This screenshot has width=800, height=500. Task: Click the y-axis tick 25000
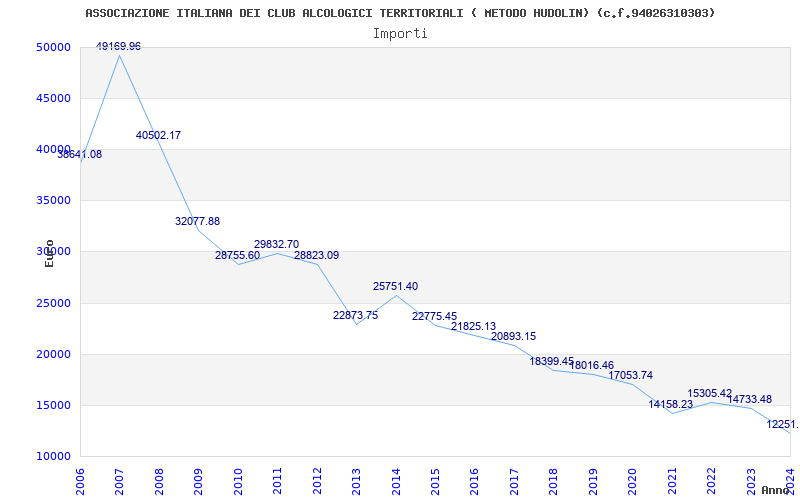click(53, 304)
